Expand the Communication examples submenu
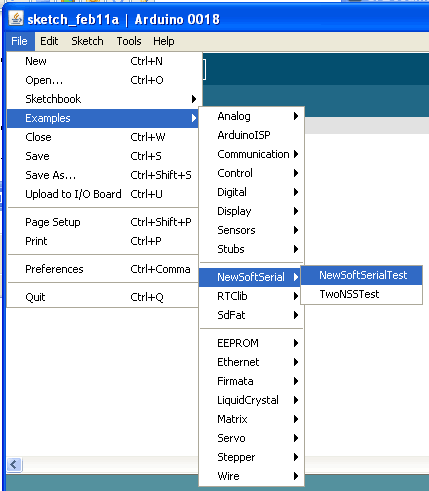Viewport: 429px width, 491px height. pos(252,154)
